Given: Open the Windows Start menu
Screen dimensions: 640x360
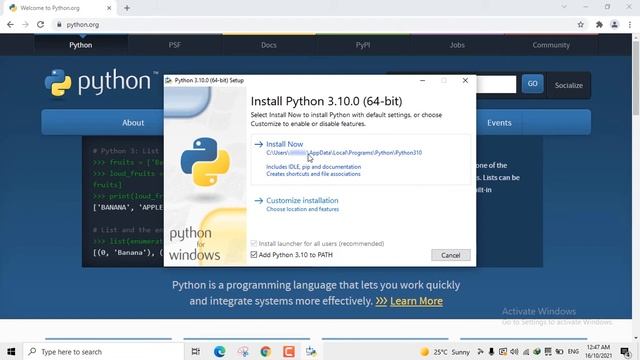Looking at the screenshot, I should pyautogui.click(x=11, y=351).
